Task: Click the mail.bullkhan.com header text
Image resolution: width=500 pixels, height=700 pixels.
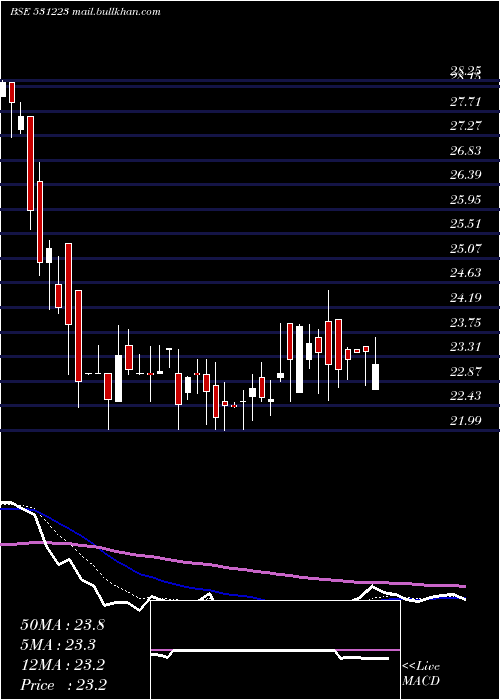Action: click(x=116, y=12)
